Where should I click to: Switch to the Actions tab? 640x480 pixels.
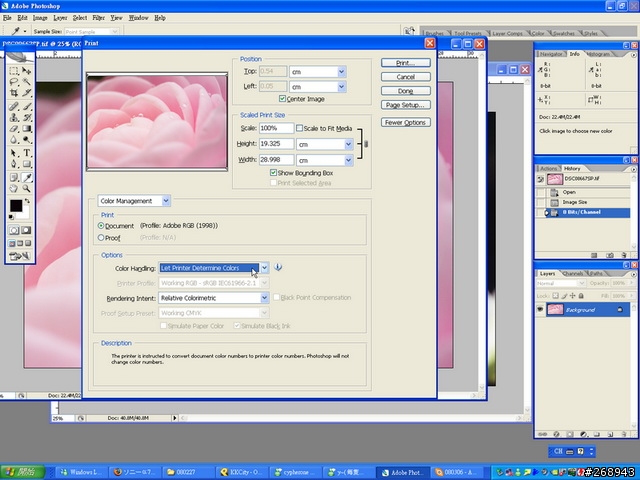coord(548,169)
